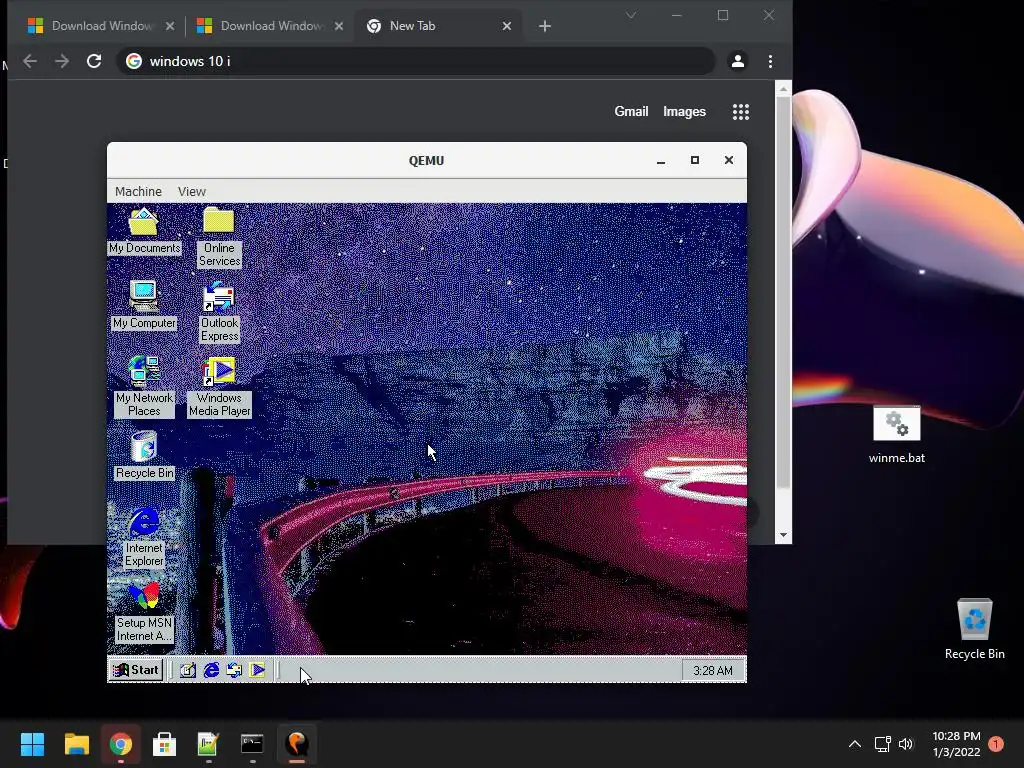Close the QEMU window
Screen dimensions: 1024x768
729,160
